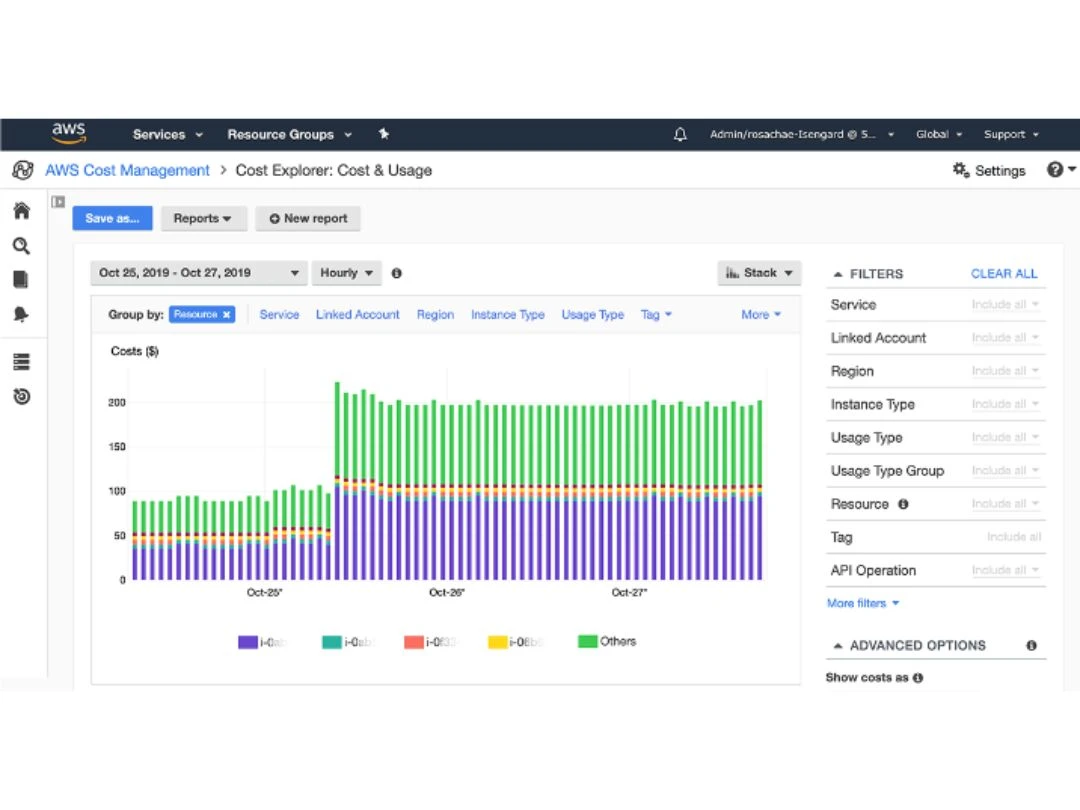Screen dimensions: 1080x810
Task: Click the Save as button
Action: [112, 218]
